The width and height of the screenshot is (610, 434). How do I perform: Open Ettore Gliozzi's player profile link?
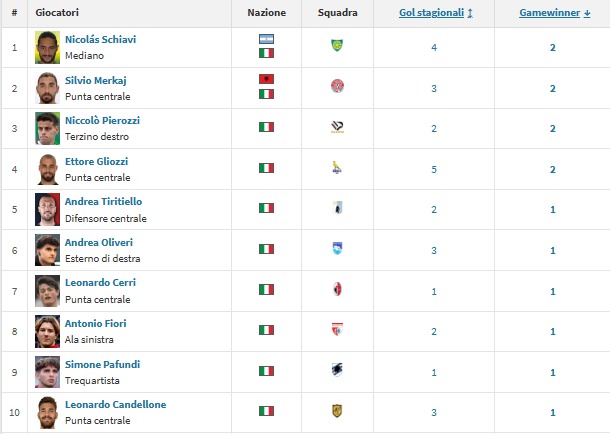[x=96, y=161]
